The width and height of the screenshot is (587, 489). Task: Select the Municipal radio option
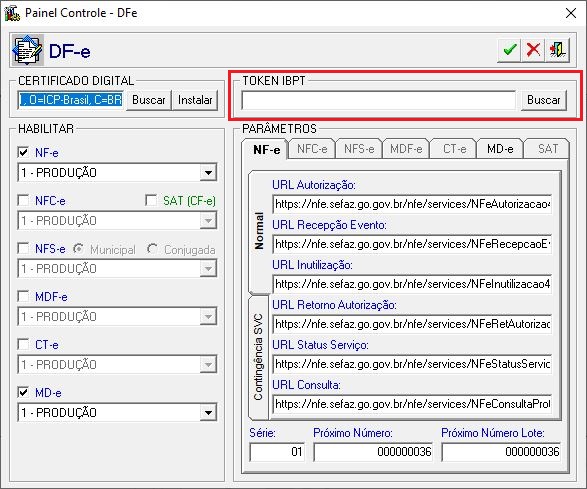(x=78, y=249)
